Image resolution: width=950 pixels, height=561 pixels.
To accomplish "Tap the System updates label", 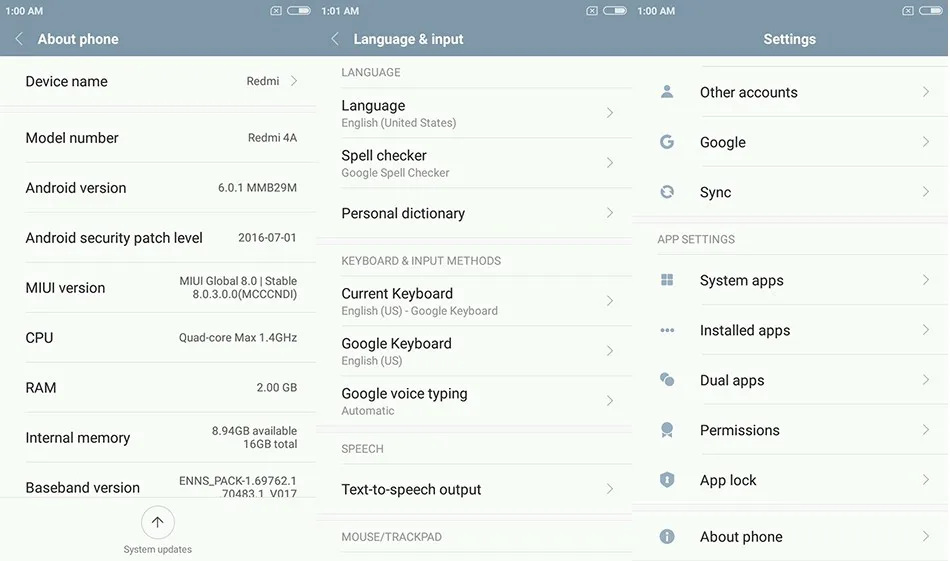I will pyautogui.click(x=158, y=549).
